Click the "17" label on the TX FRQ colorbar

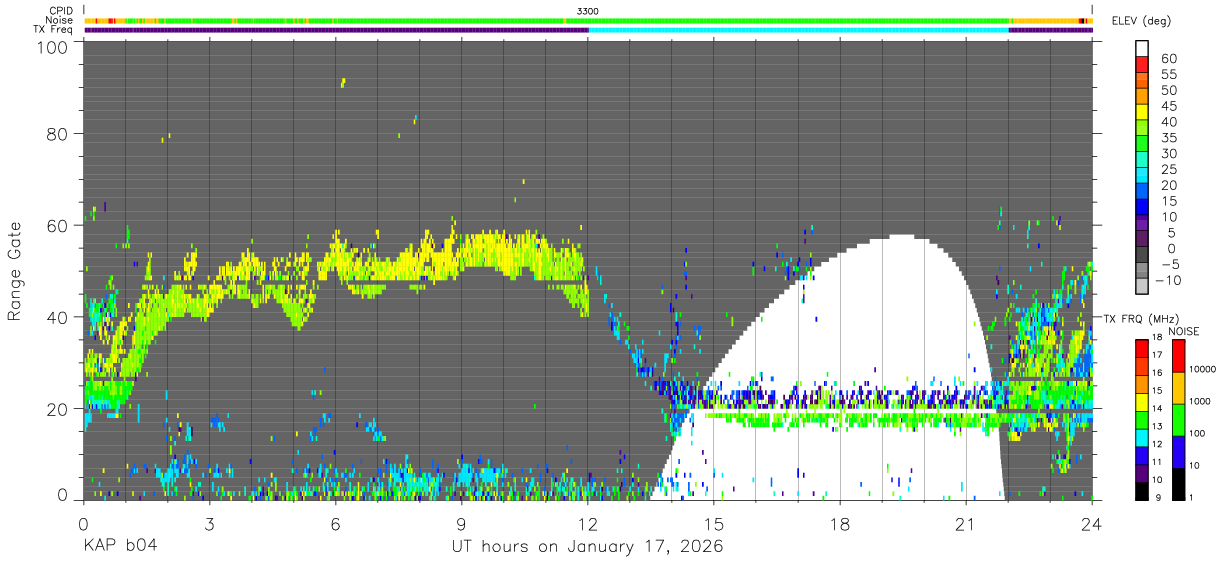[1156, 355]
